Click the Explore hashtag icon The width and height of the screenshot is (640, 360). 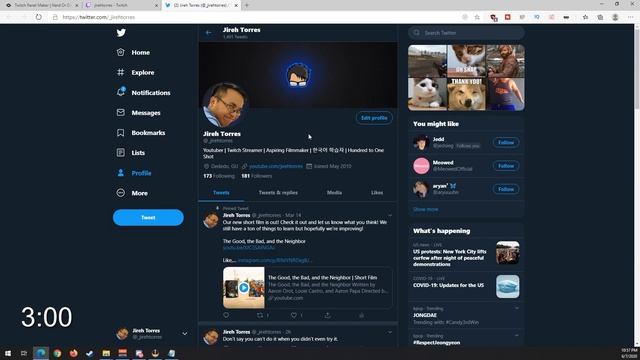120,72
